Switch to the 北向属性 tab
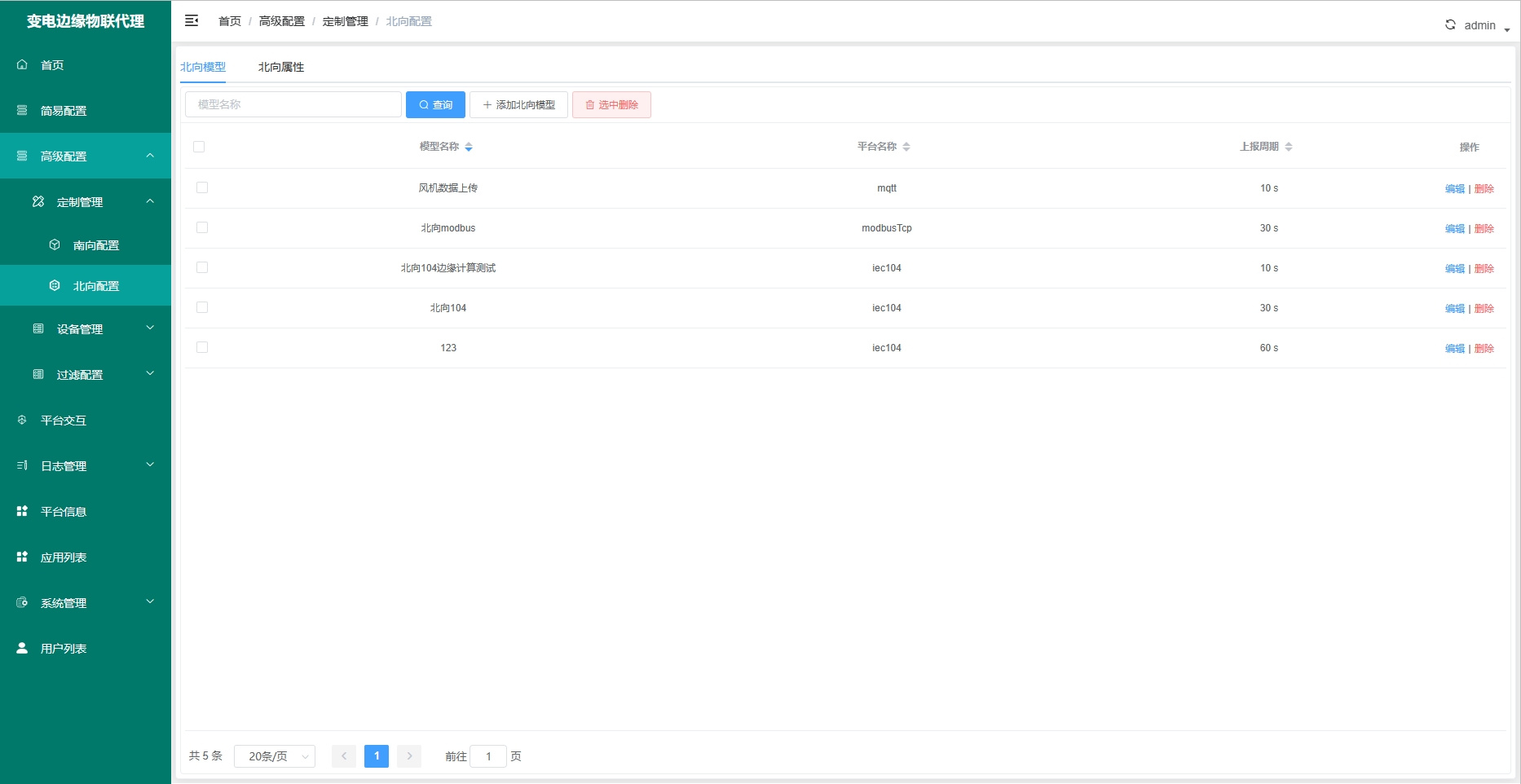 [280, 67]
